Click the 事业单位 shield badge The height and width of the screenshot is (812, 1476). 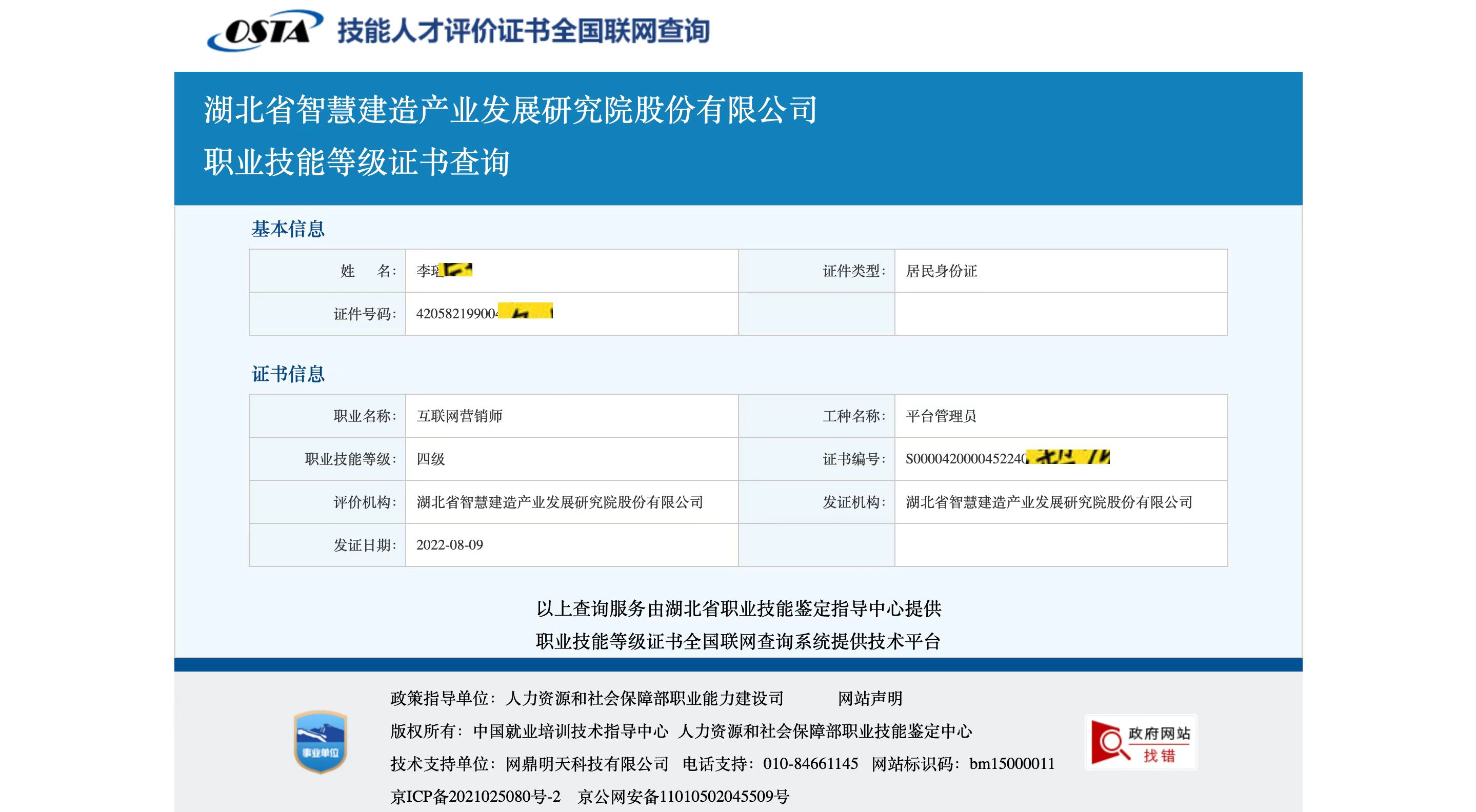click(321, 742)
